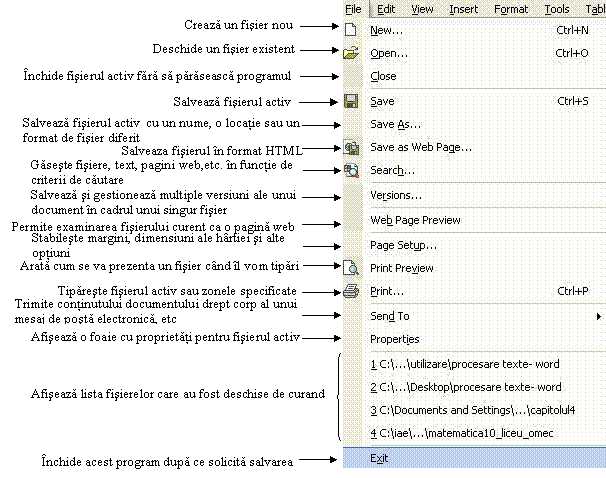Screen dimensions: 606x478
Task: Click the Save floppy disk icon
Action: coord(351,101)
